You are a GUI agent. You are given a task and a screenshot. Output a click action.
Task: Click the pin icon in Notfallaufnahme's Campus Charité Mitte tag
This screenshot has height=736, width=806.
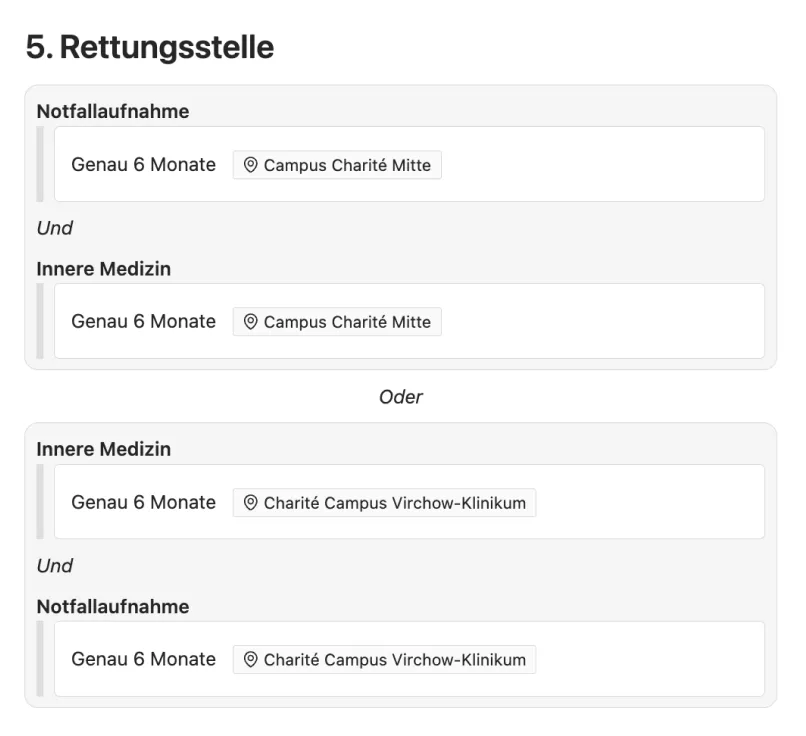(250, 166)
